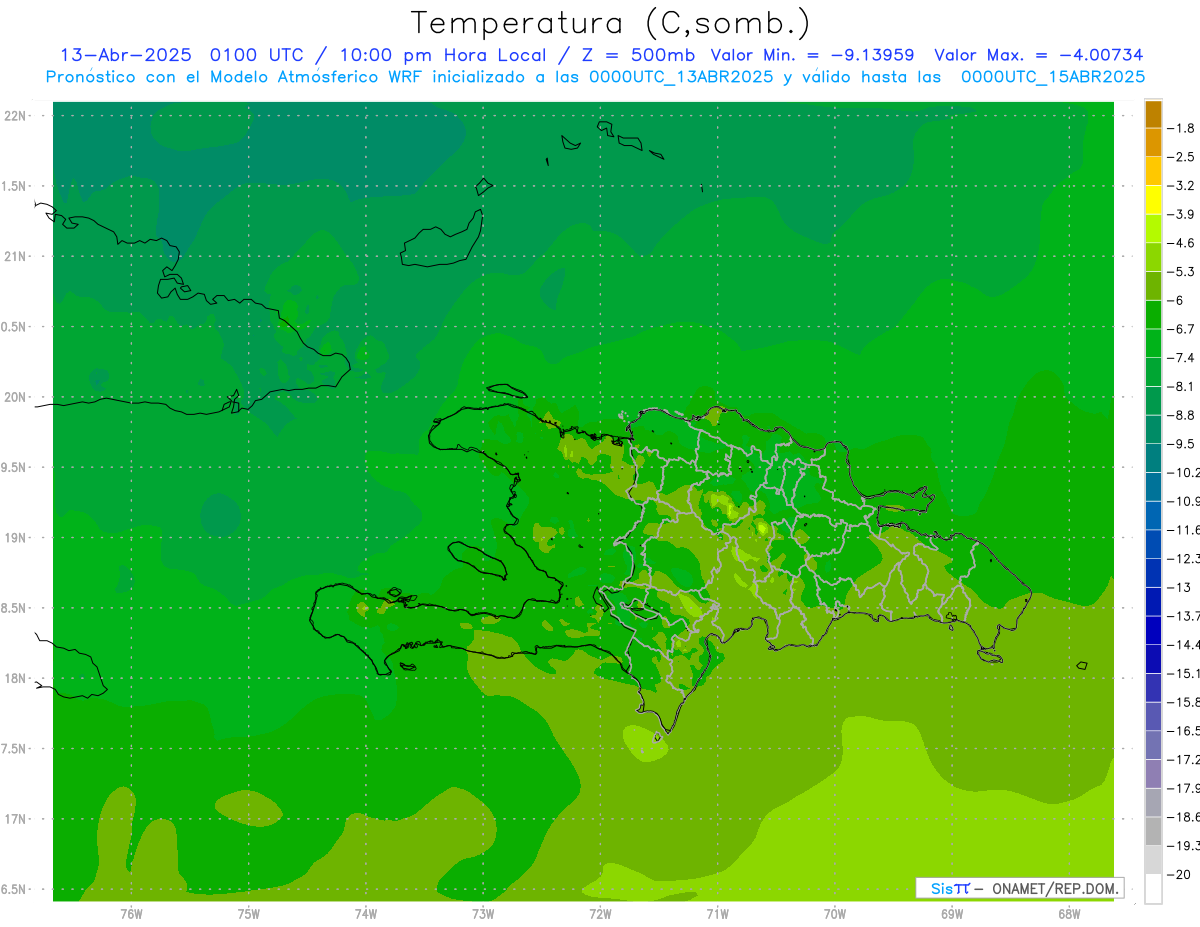Click the "18N" latitude axis label
The height and width of the screenshot is (927, 1200).
click(x=15, y=679)
